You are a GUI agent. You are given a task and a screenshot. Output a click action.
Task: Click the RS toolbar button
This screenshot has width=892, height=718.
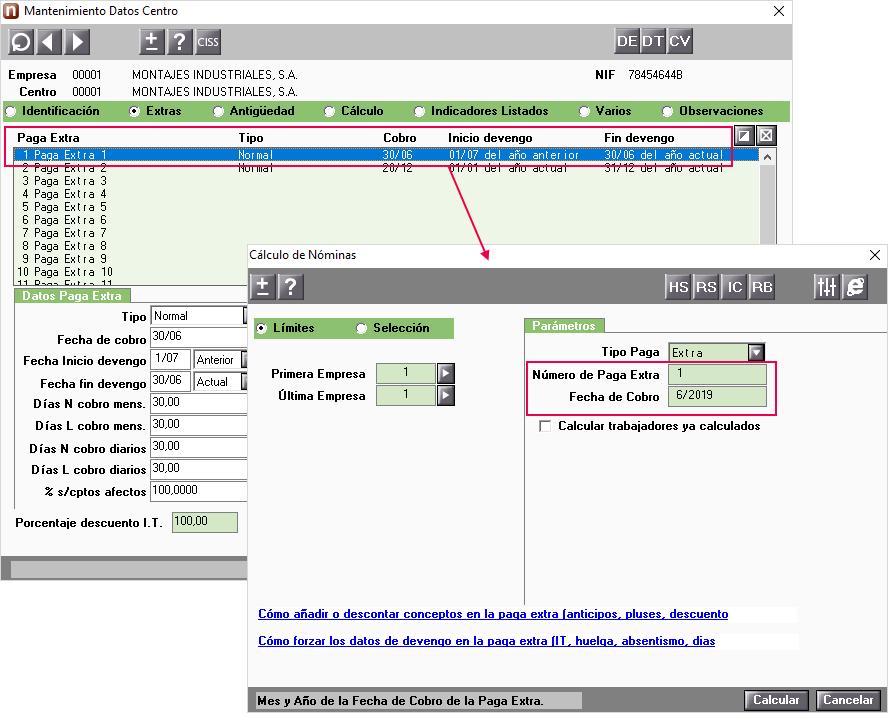[x=706, y=287]
